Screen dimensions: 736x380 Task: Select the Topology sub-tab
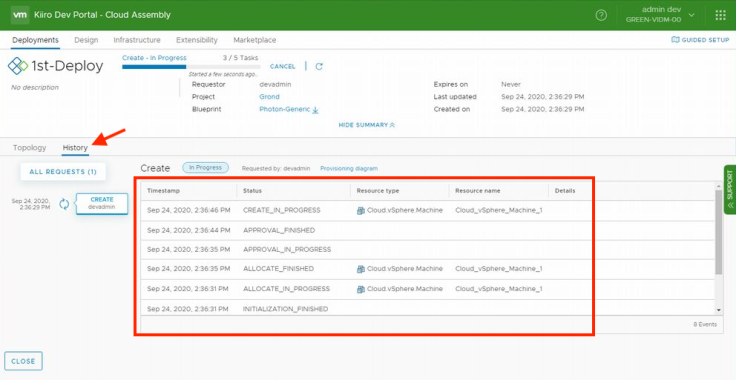tap(30, 147)
